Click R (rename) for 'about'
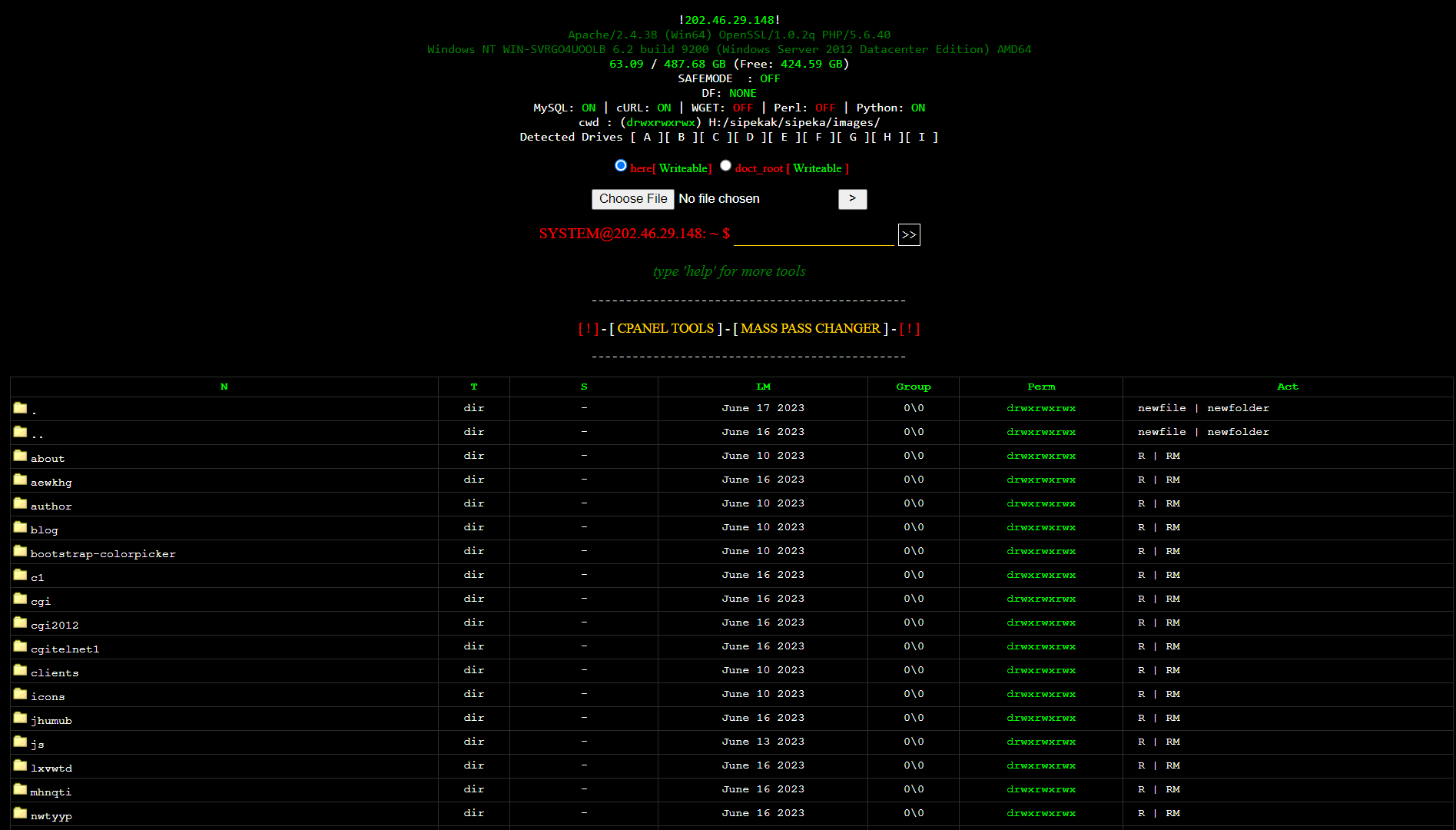The image size is (1456, 830). (x=1142, y=456)
